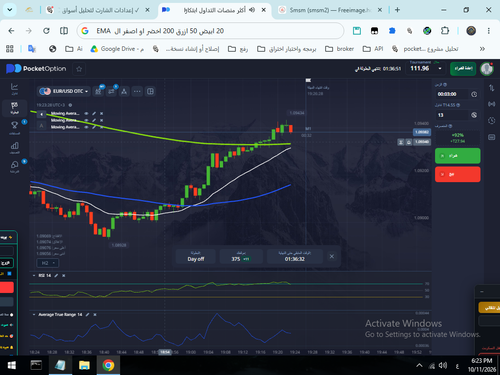Open the Windows Start menu
Screen dimensions: 500x375
coord(11,365)
